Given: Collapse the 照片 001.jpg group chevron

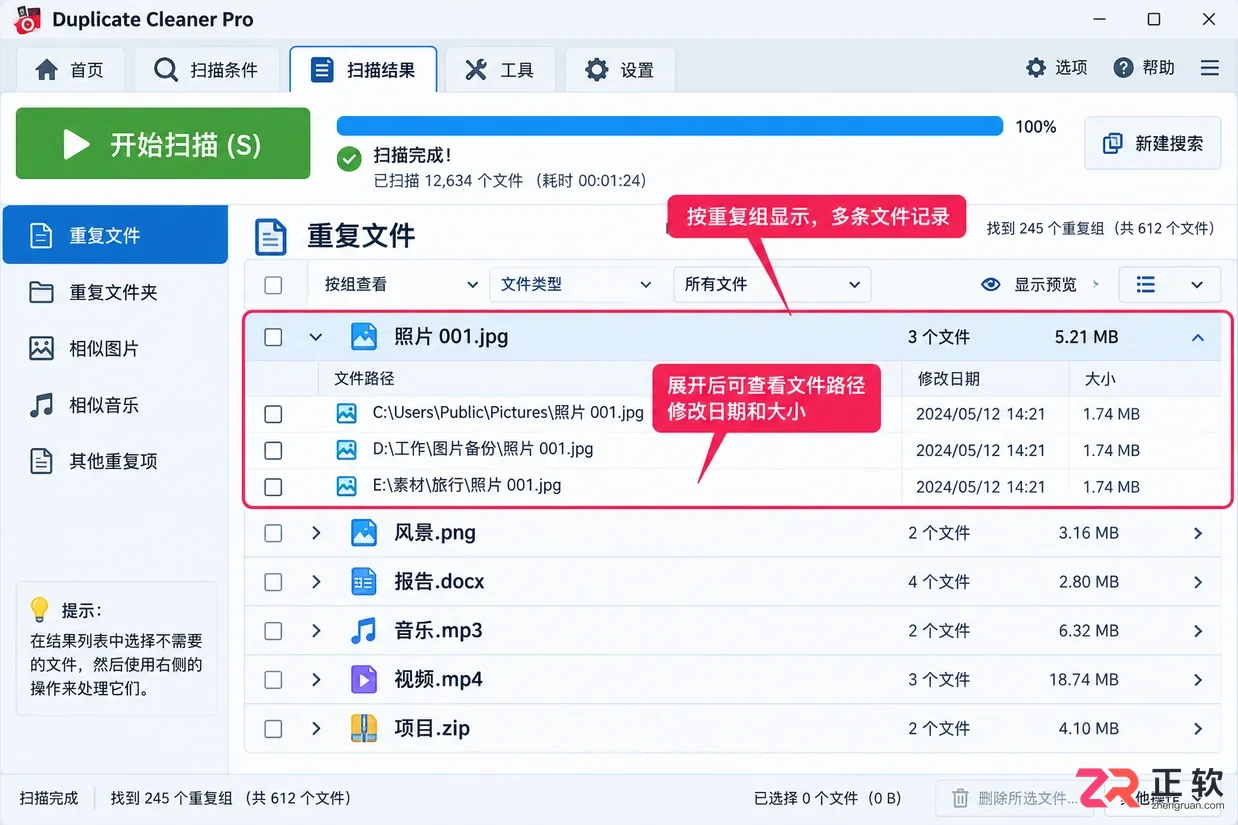Looking at the screenshot, I should (x=316, y=337).
